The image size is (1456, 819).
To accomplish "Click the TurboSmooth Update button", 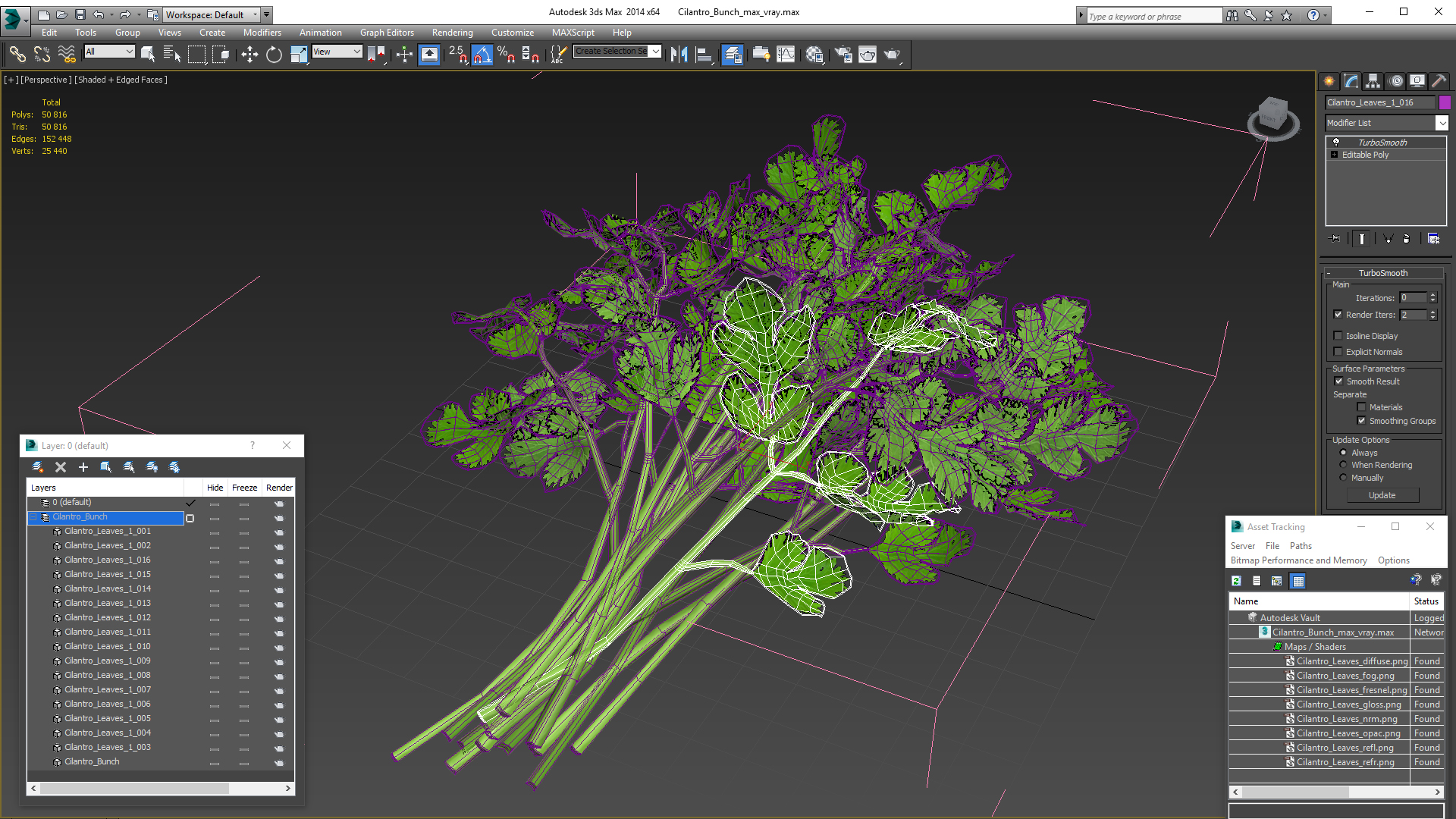I will pyautogui.click(x=1382, y=495).
